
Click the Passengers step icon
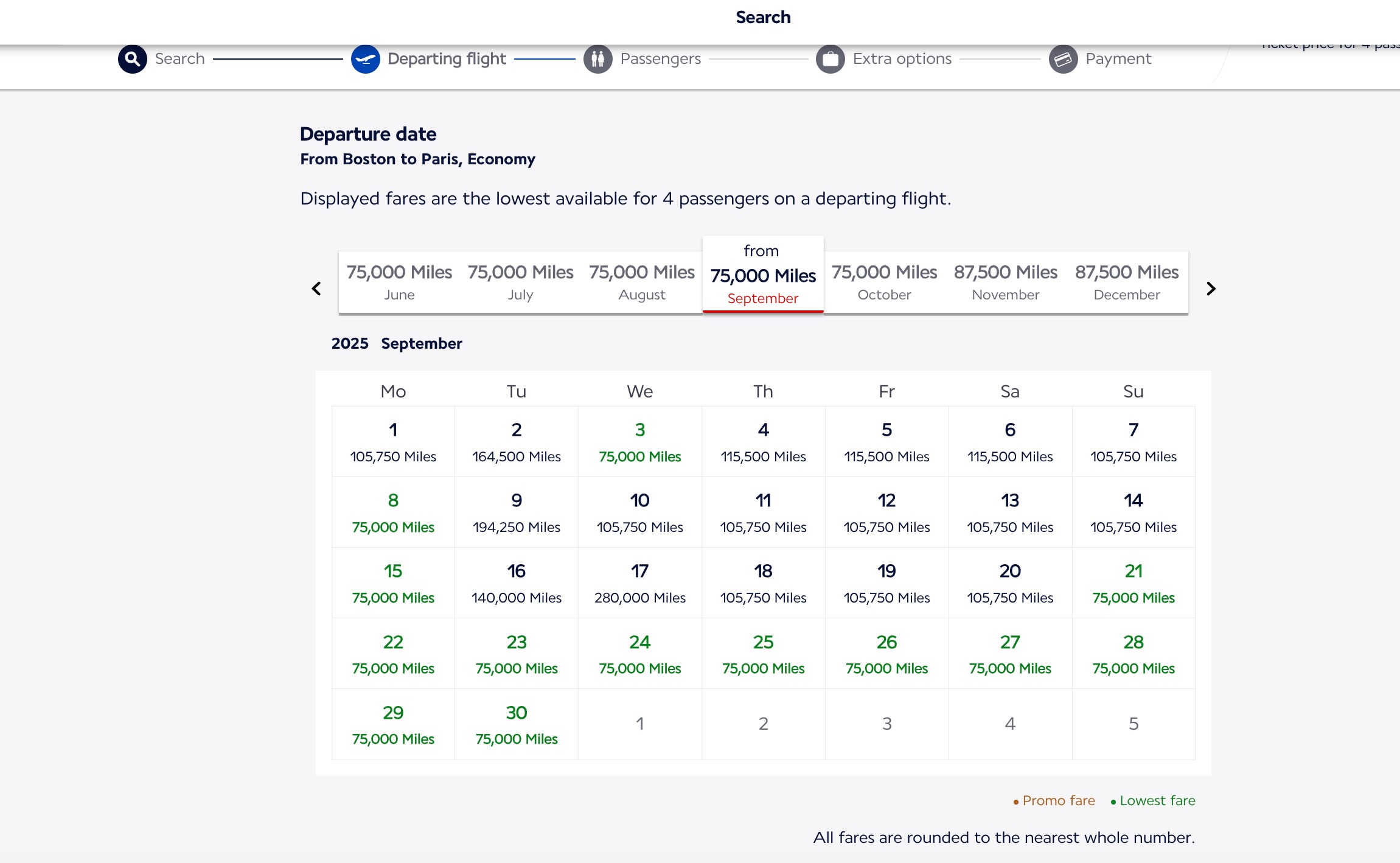point(597,59)
